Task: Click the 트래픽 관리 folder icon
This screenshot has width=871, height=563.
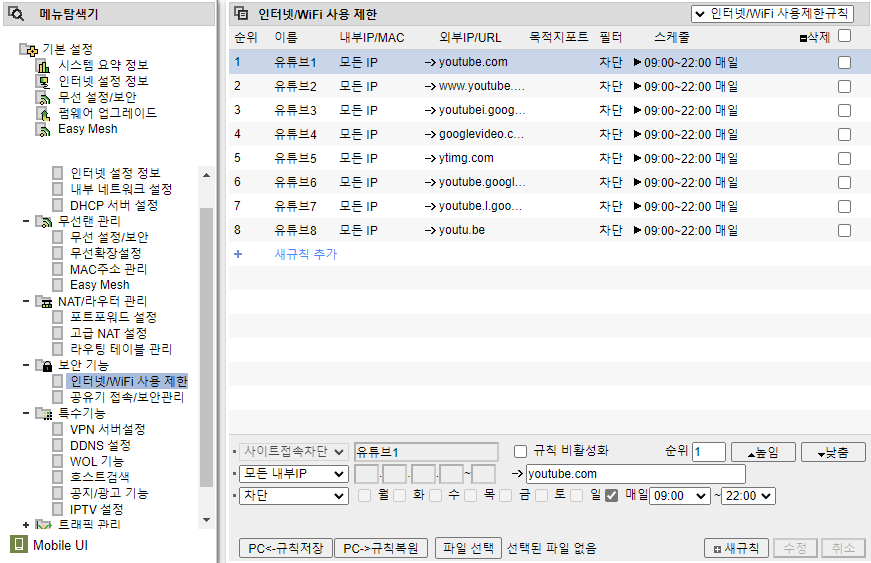Action: 44,524
